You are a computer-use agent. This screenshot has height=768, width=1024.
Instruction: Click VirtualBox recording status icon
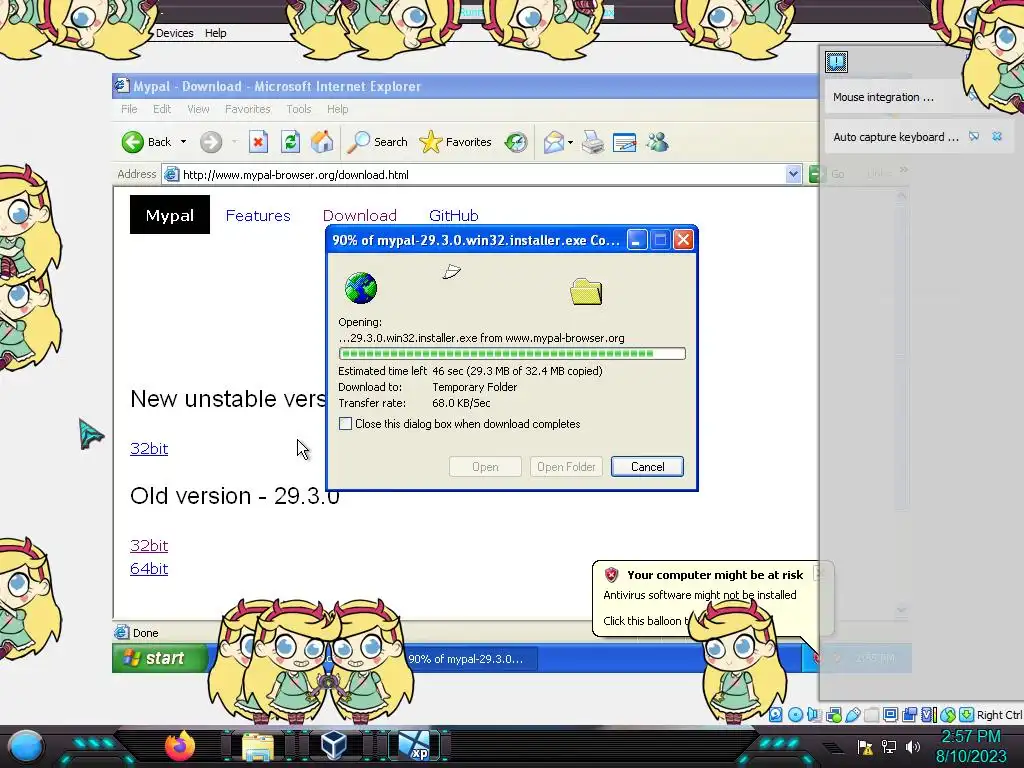tap(909, 714)
